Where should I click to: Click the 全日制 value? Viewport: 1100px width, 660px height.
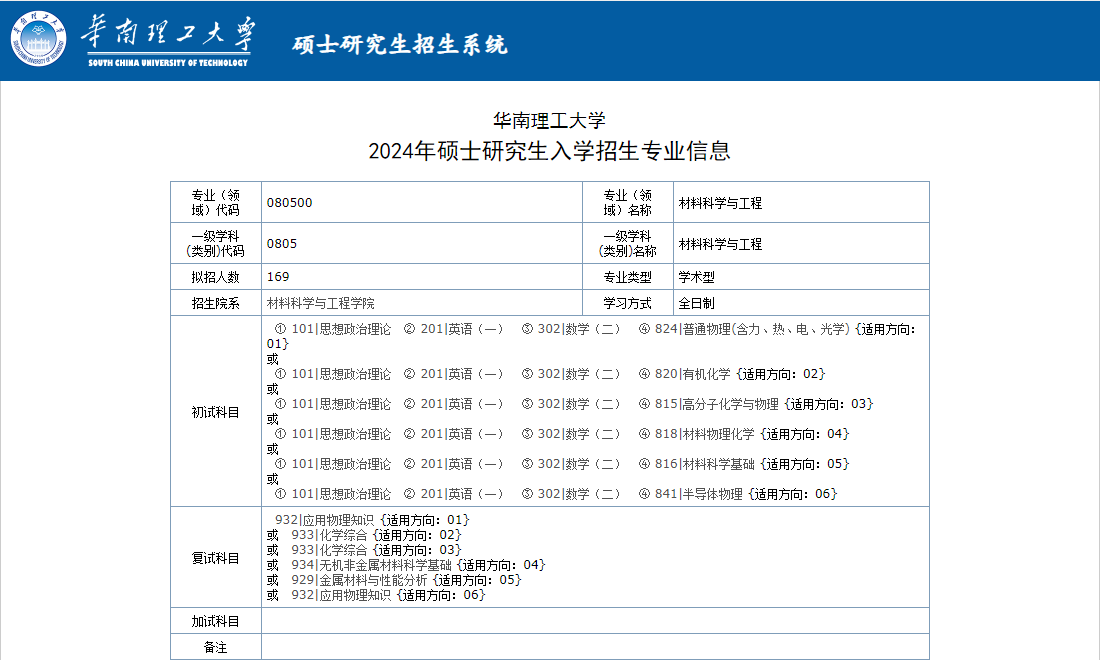click(697, 303)
